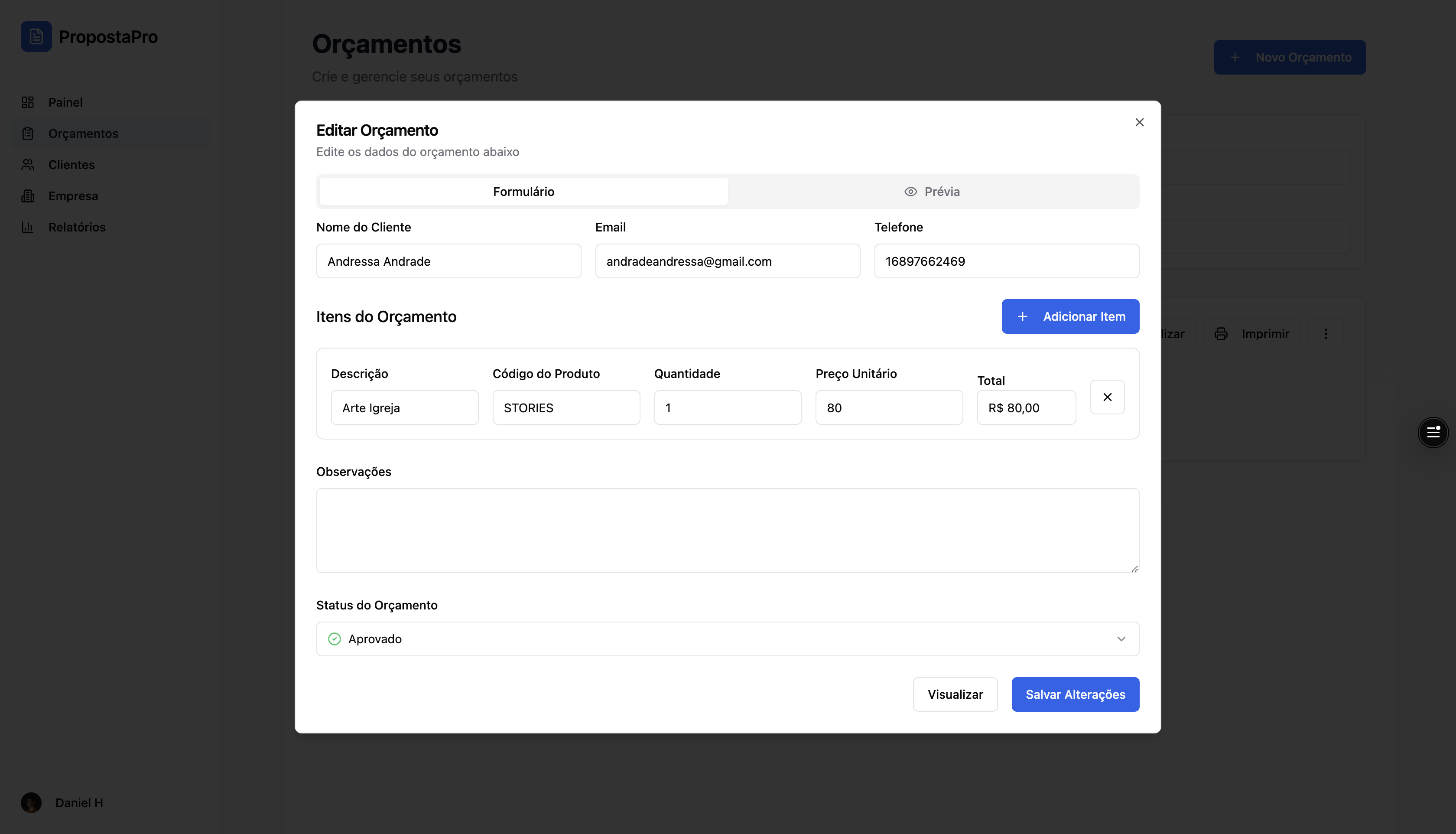This screenshot has width=1456, height=834.
Task: Go to Clientes in the sidebar
Action: (x=110, y=164)
